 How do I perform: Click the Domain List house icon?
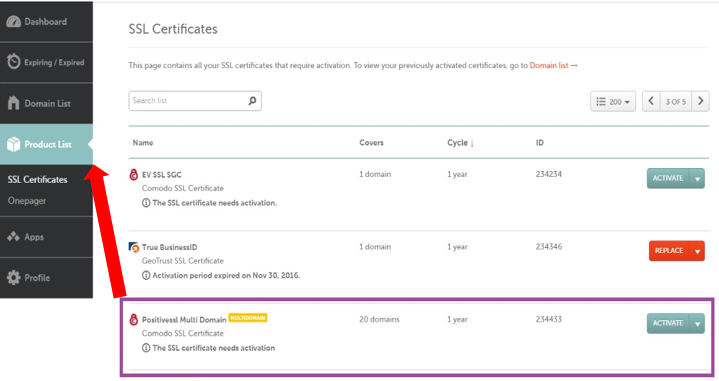(13, 103)
